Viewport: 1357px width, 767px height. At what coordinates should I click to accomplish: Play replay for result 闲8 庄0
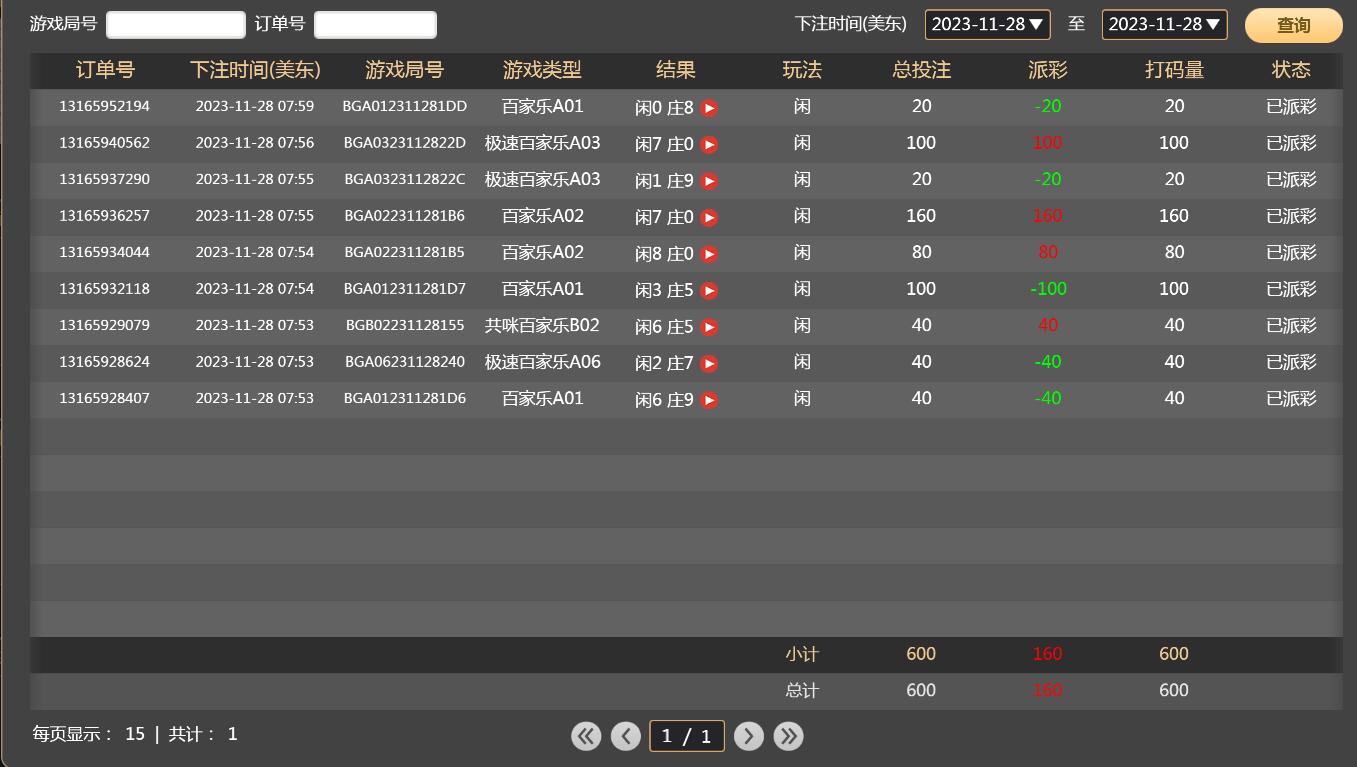pos(709,254)
